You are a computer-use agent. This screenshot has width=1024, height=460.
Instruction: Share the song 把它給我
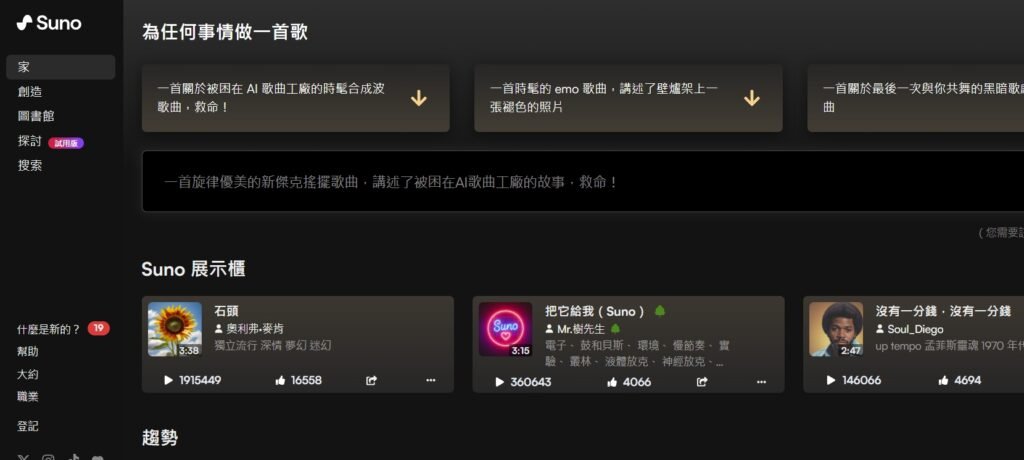(x=702, y=382)
